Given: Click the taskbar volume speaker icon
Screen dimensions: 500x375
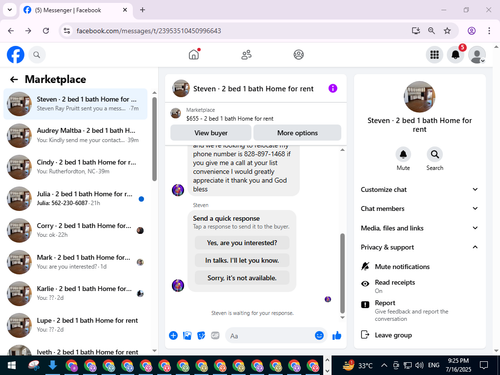Looking at the screenshot, I should point(419,365).
